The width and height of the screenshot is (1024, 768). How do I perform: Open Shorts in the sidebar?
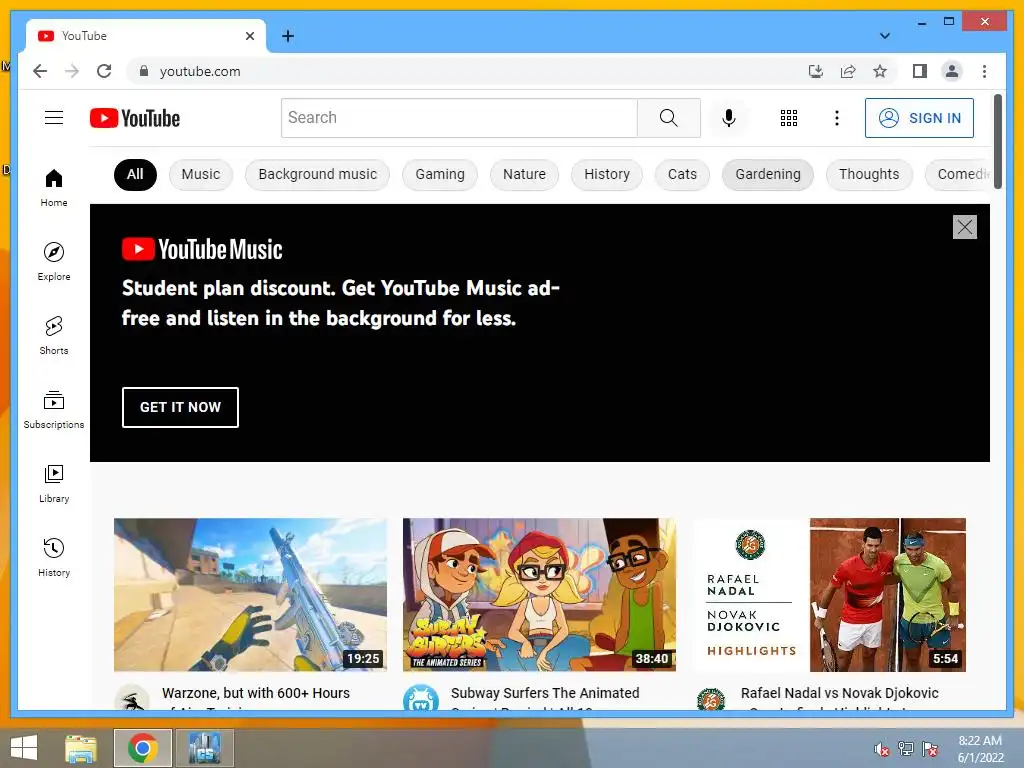[54, 336]
